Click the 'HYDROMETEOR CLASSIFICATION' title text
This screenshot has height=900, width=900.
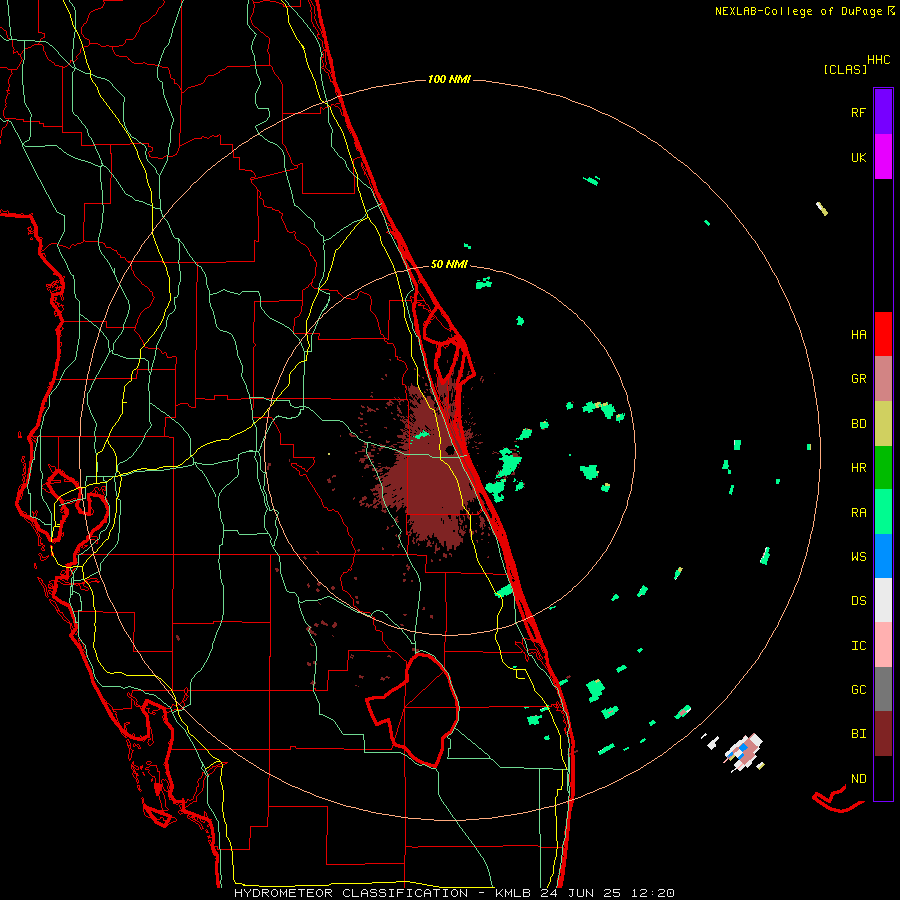pos(351,893)
